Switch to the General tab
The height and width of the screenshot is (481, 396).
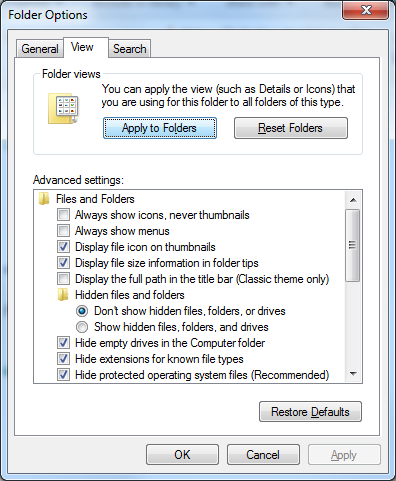[40, 49]
